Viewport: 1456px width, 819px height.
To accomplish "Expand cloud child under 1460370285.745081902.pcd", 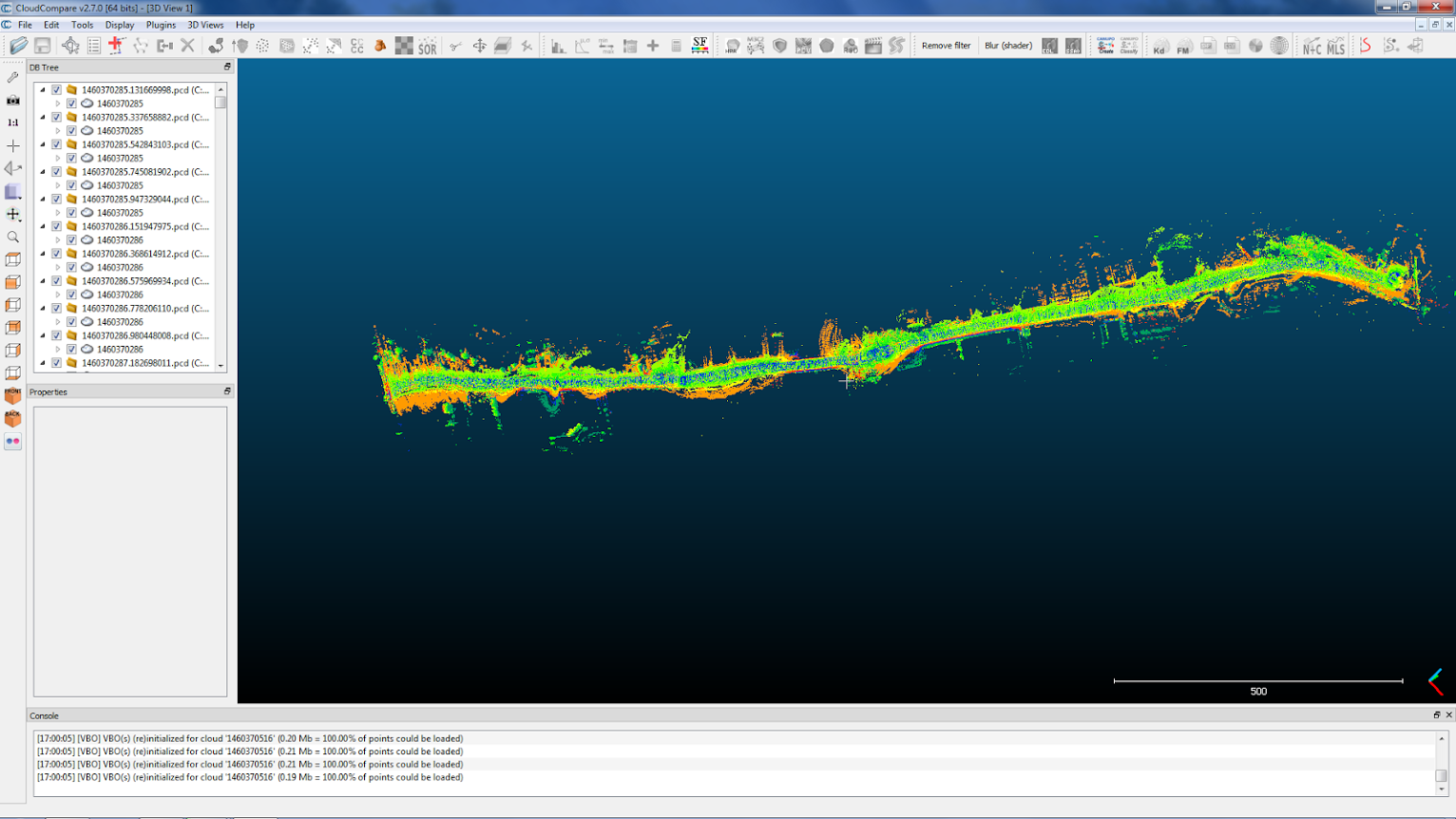I will pos(58,185).
